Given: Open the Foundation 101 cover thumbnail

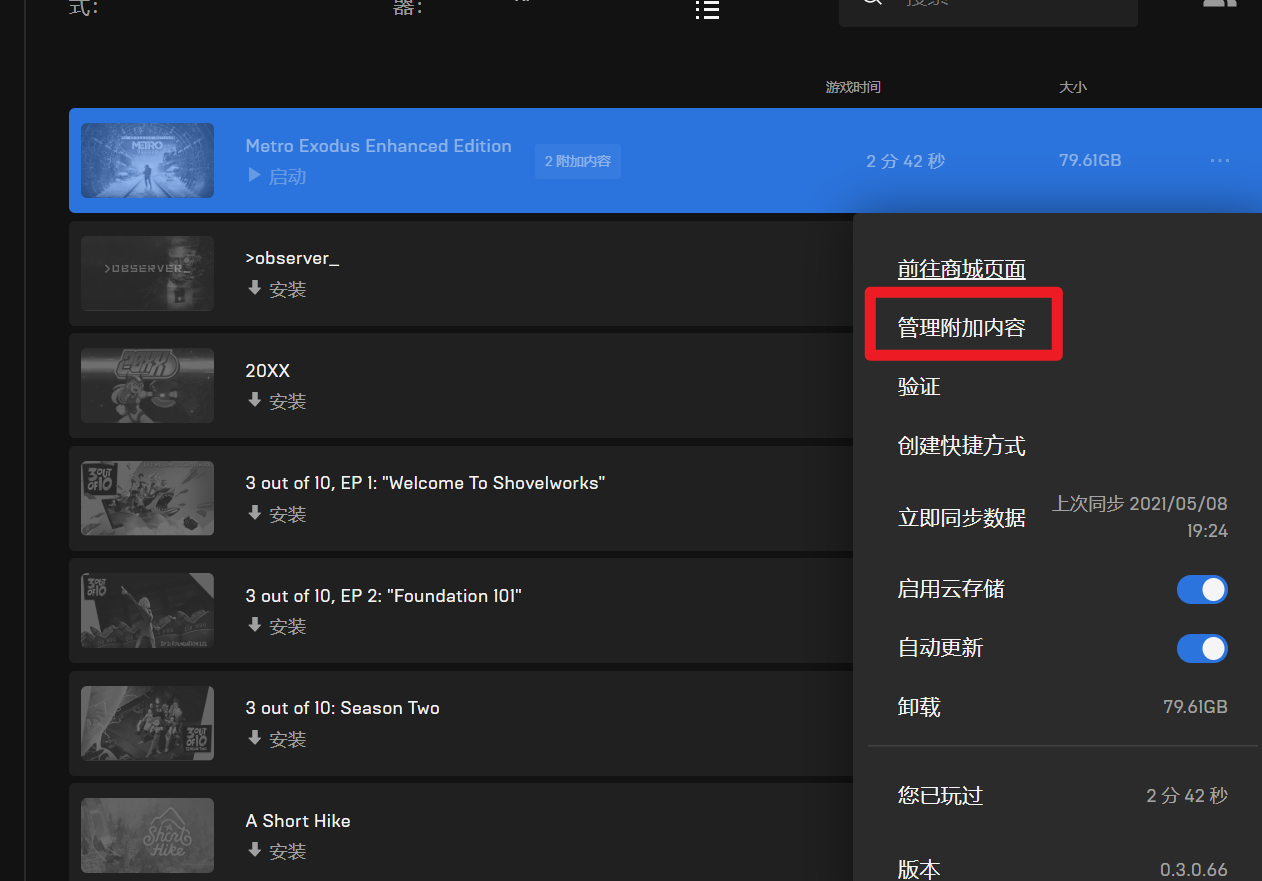Looking at the screenshot, I should (147, 610).
